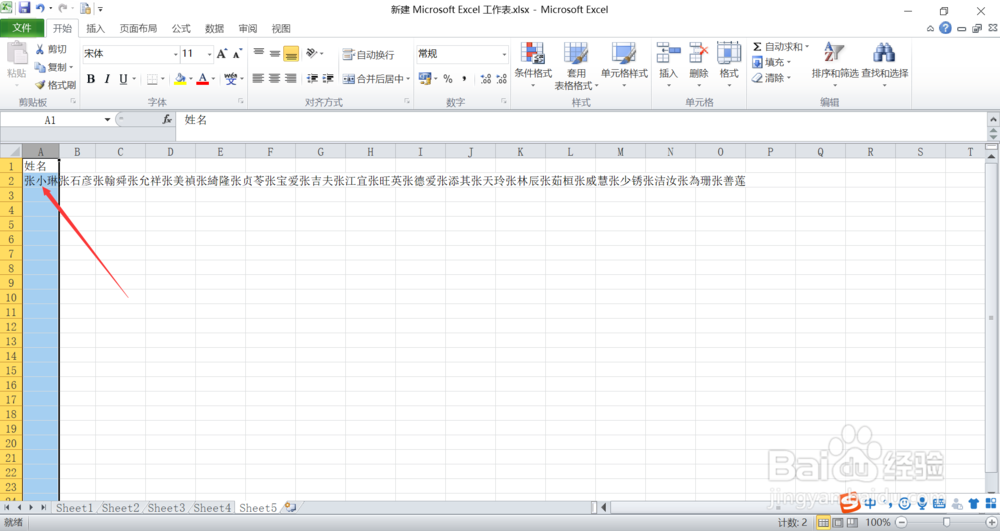This screenshot has height=531, width=1000.
Task: Open number format 常规 dropdown
Action: (504, 54)
